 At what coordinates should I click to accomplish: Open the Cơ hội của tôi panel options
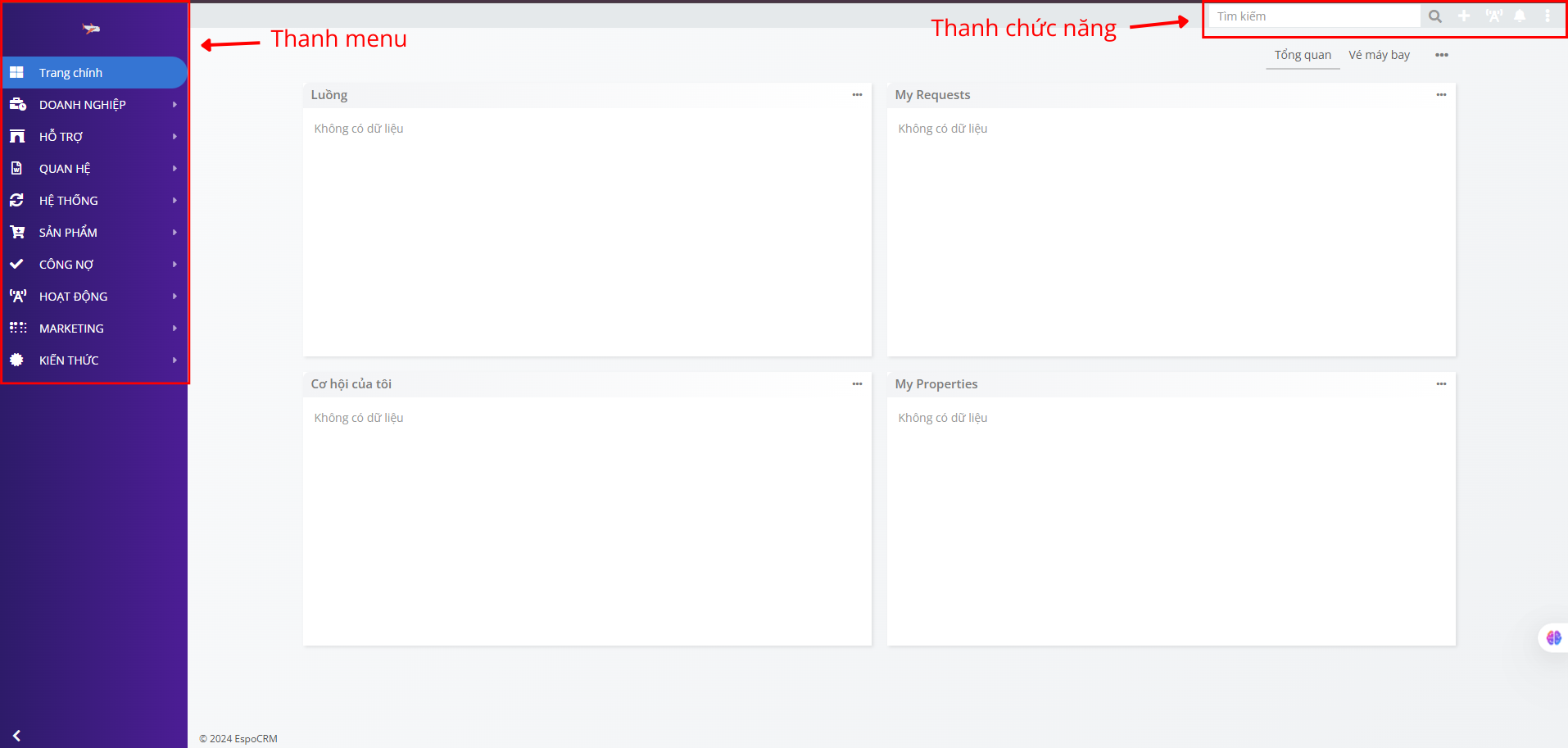point(857,384)
